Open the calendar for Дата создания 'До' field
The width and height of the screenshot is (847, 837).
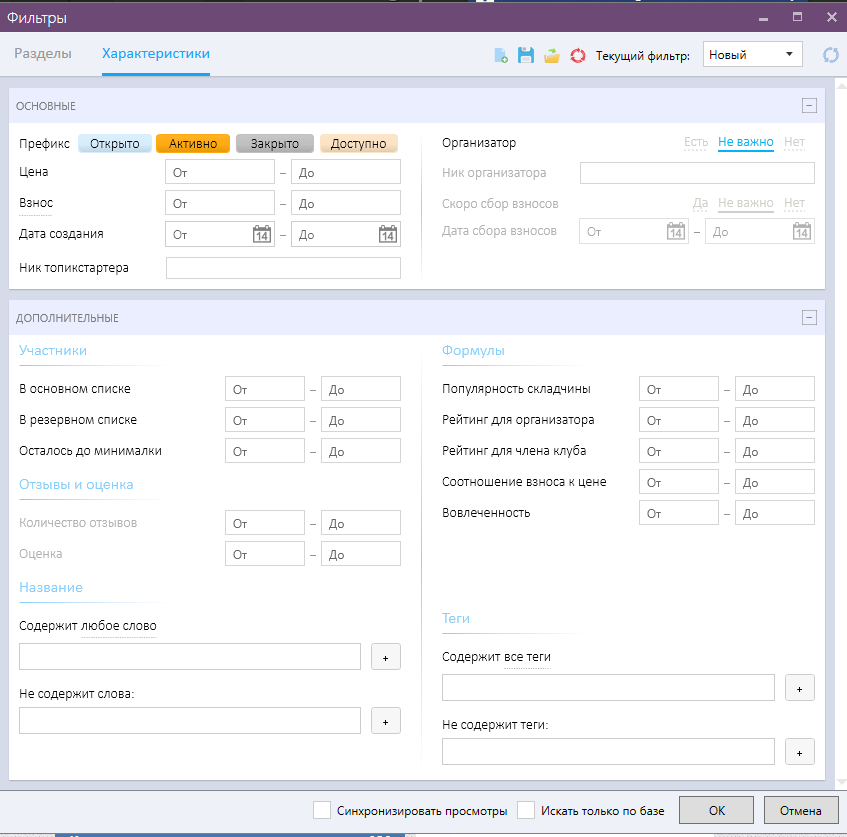(x=388, y=235)
